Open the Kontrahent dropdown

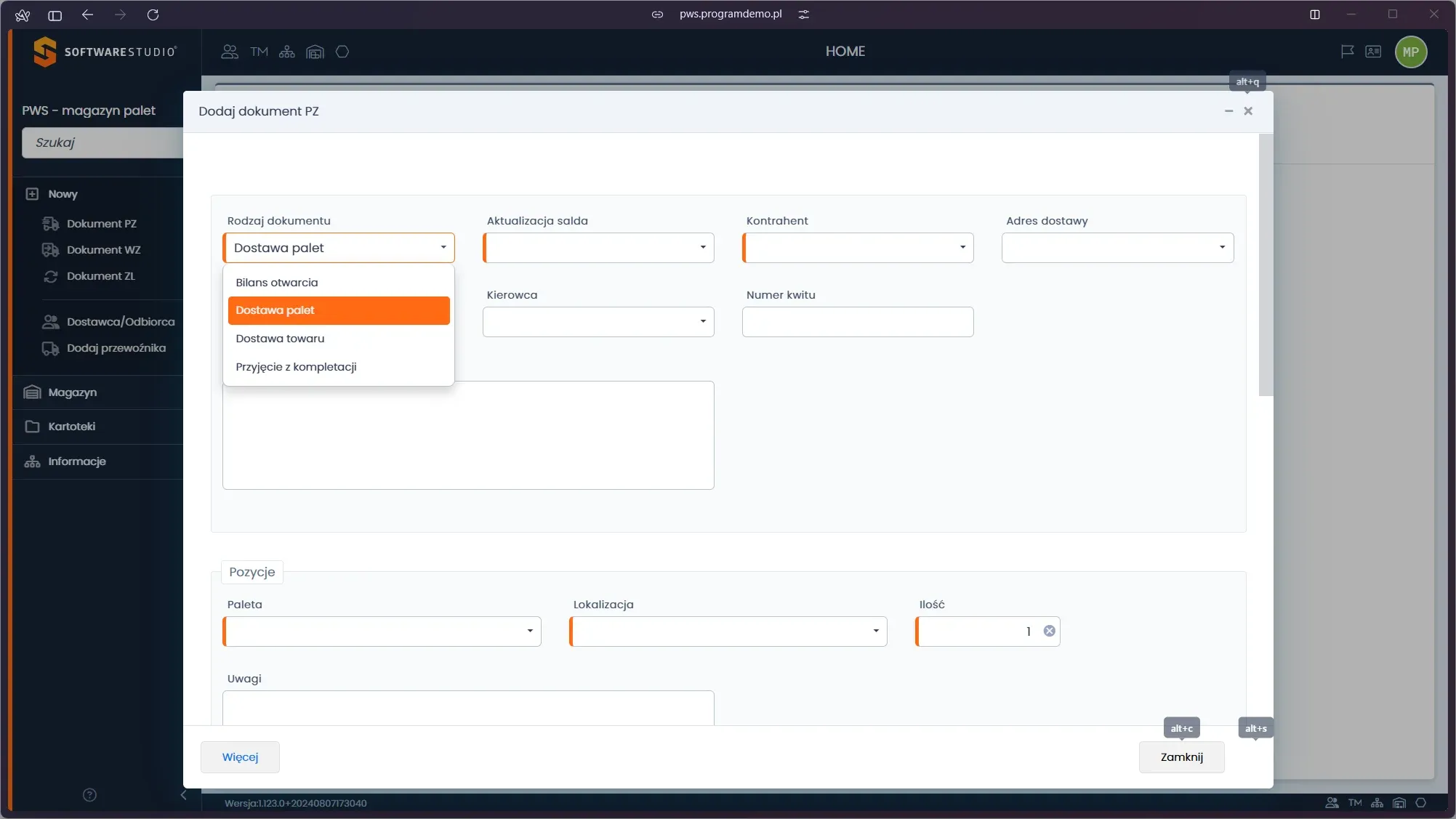point(858,248)
